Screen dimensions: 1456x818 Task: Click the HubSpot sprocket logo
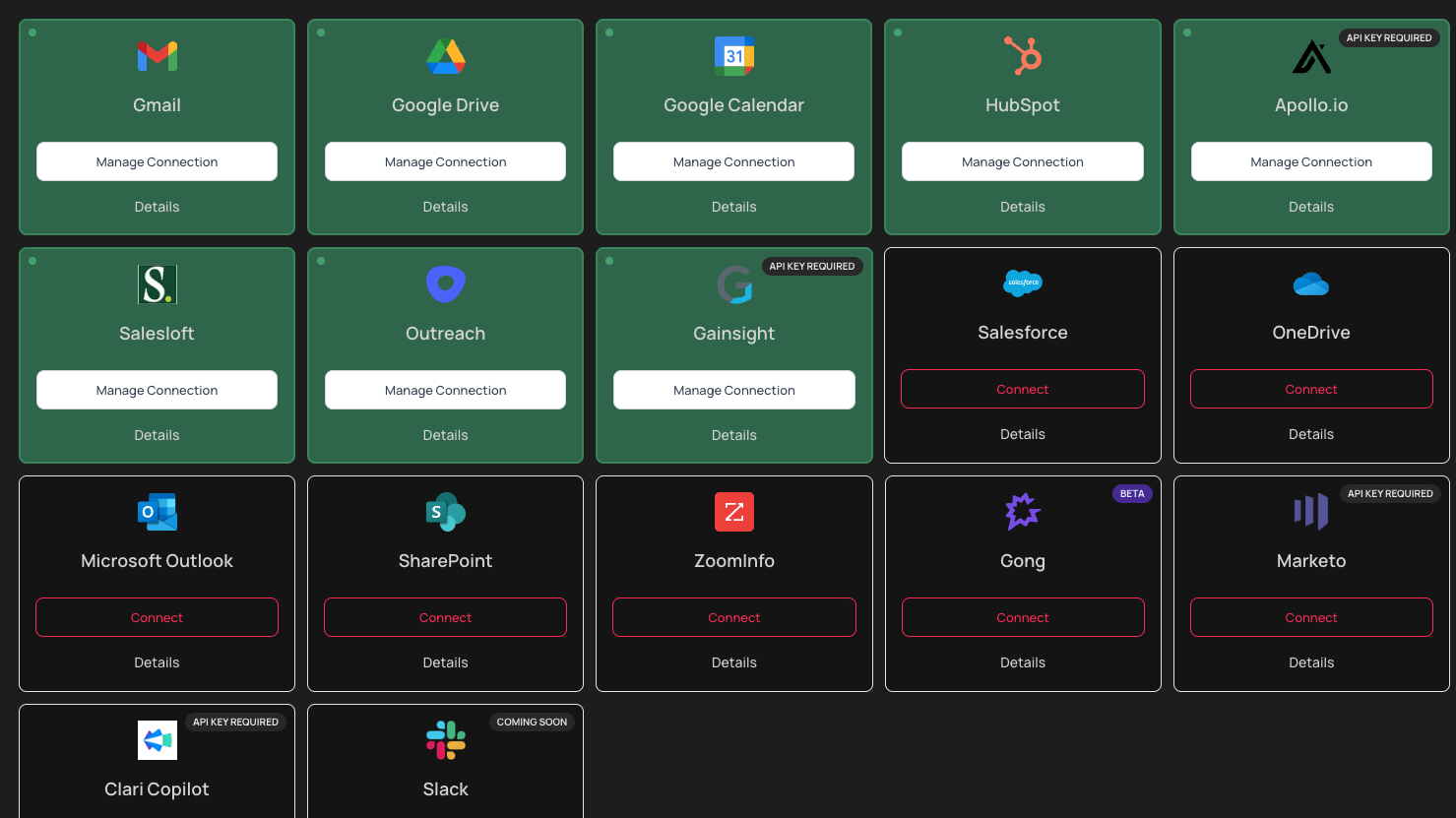point(1023,56)
